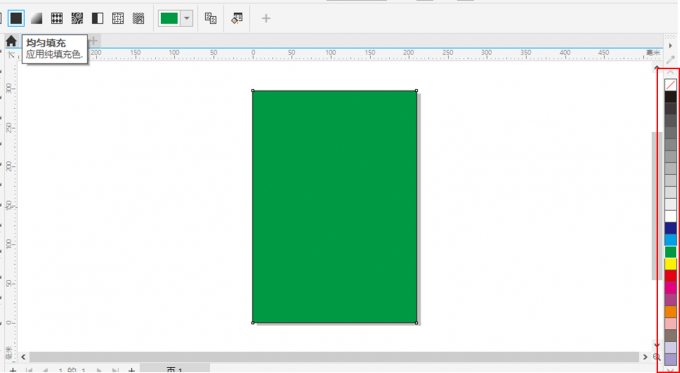Open the 页 1 page tab
This screenshot has width=680, height=373.
coord(175,369)
